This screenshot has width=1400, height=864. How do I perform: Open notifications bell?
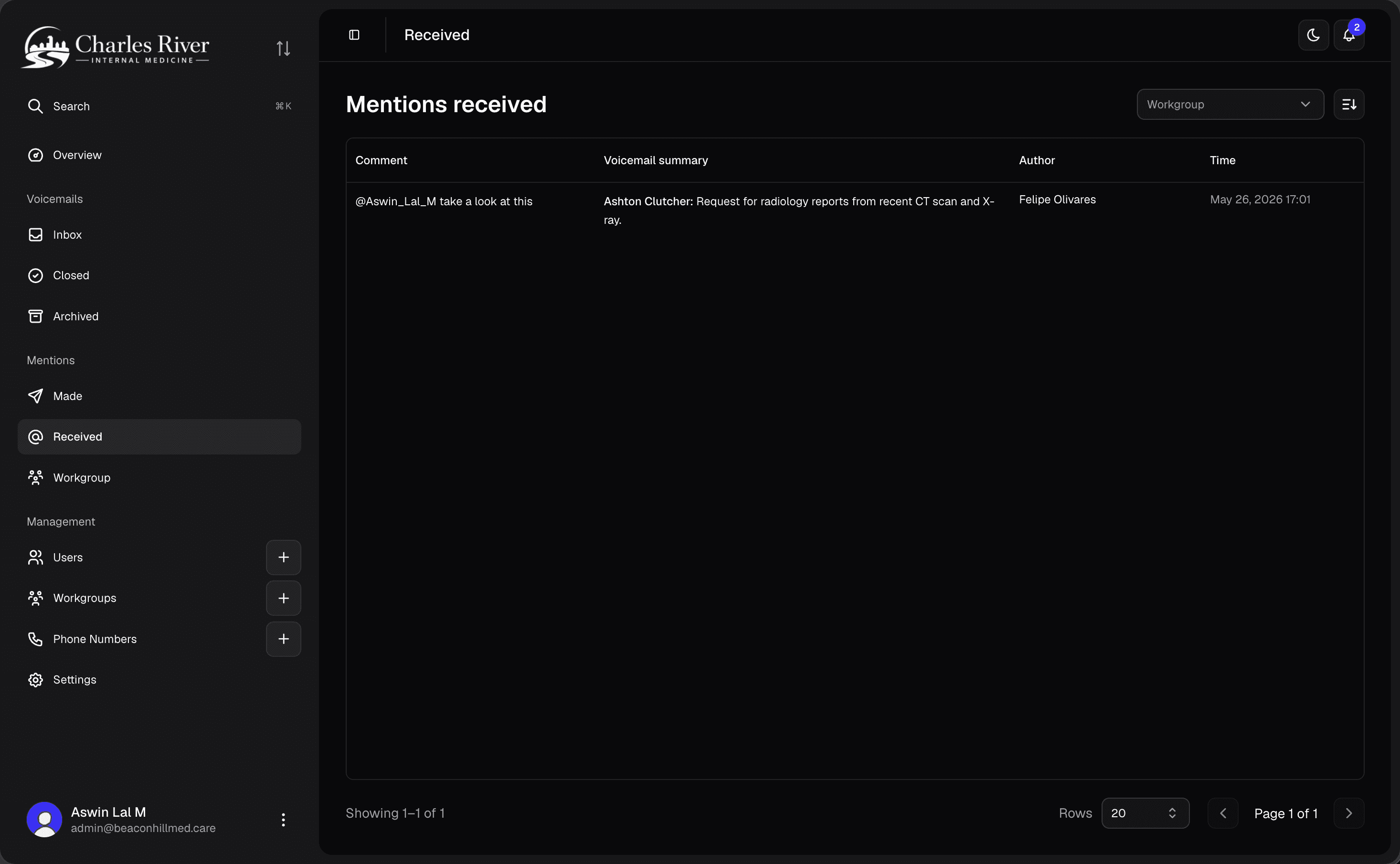[1348, 35]
